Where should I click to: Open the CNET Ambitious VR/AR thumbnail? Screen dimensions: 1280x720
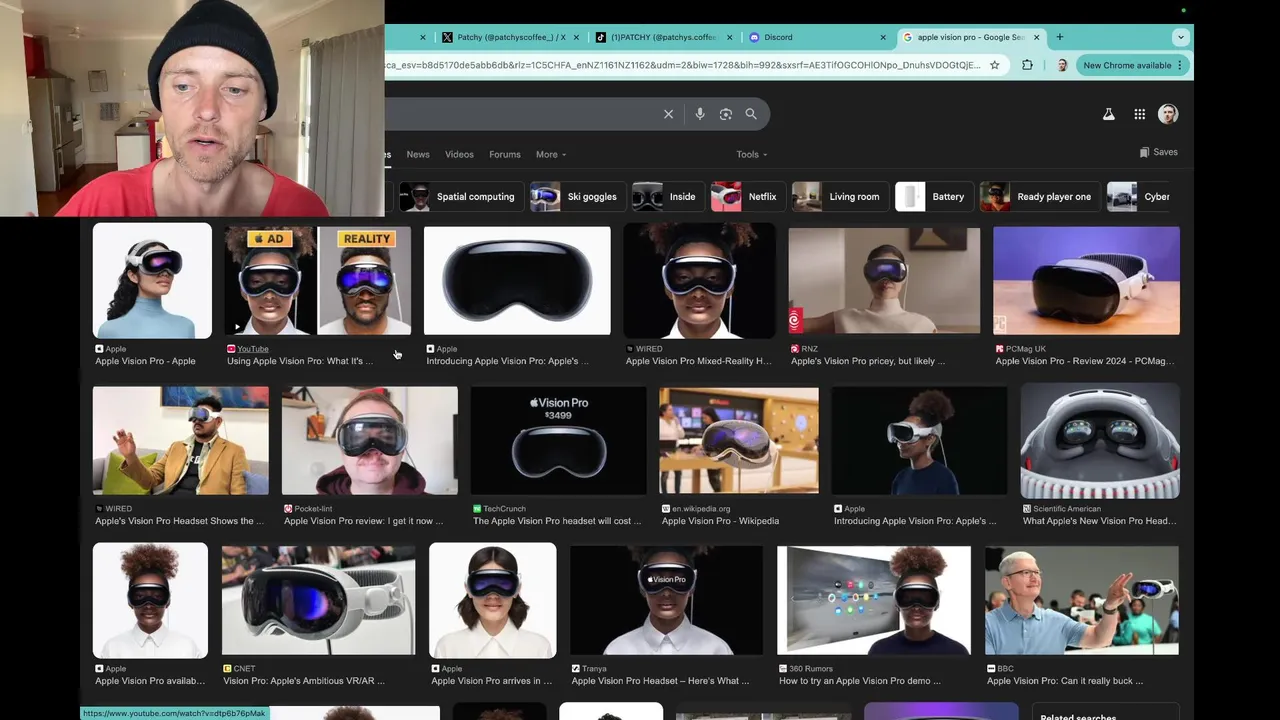(x=318, y=600)
